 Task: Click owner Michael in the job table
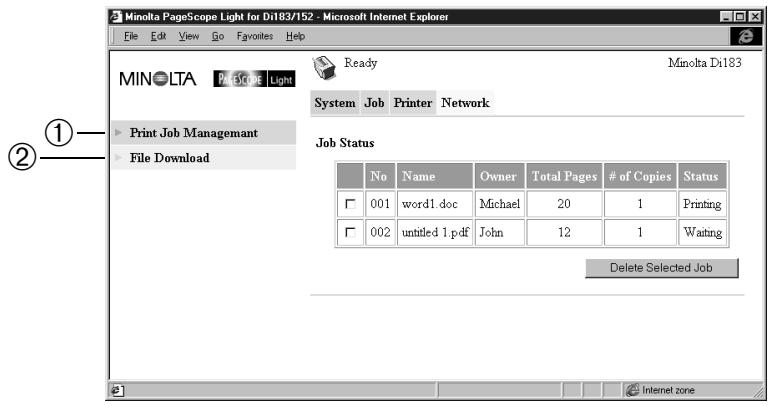click(499, 204)
